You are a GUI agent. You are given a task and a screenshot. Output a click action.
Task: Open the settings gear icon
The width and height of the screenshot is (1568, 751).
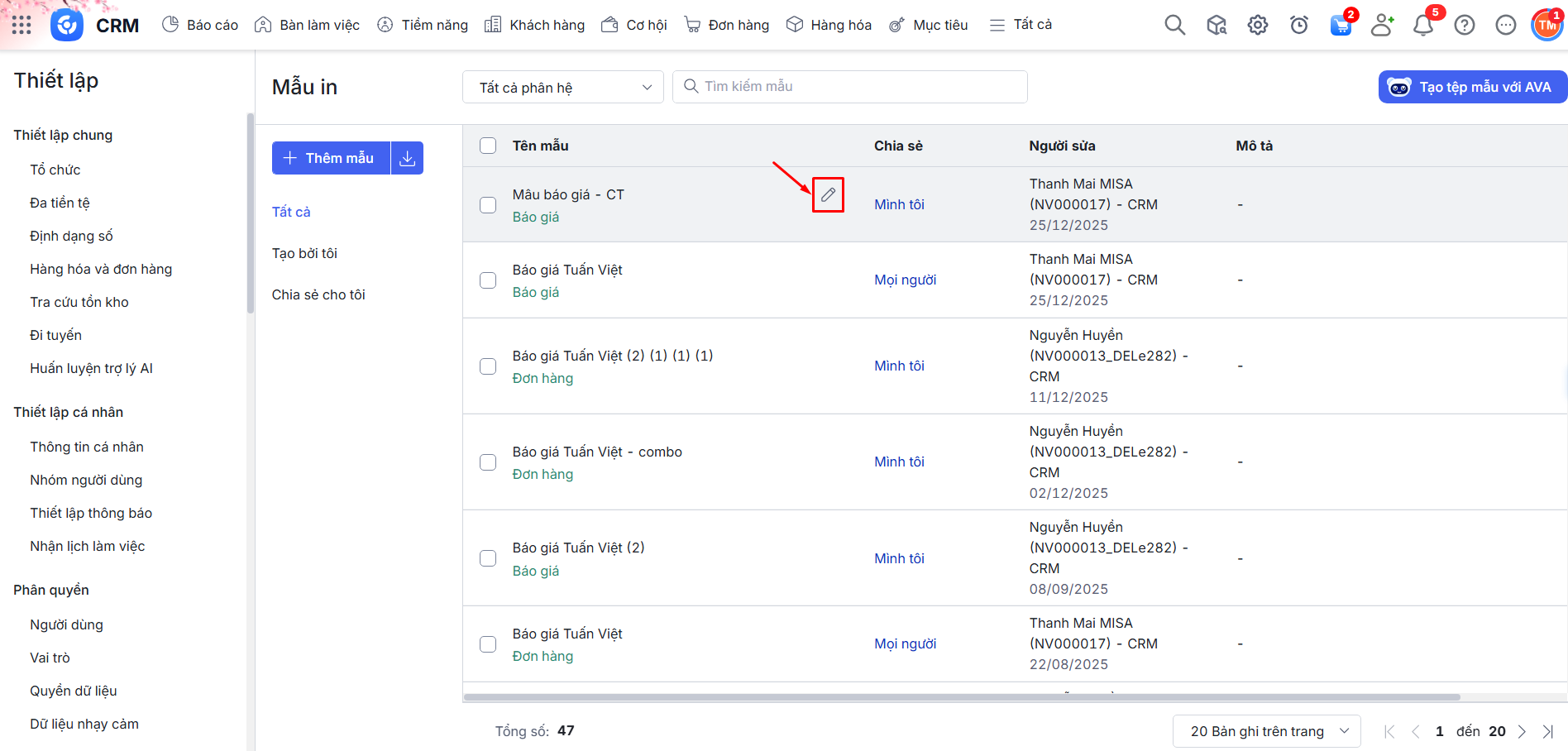click(x=1257, y=25)
